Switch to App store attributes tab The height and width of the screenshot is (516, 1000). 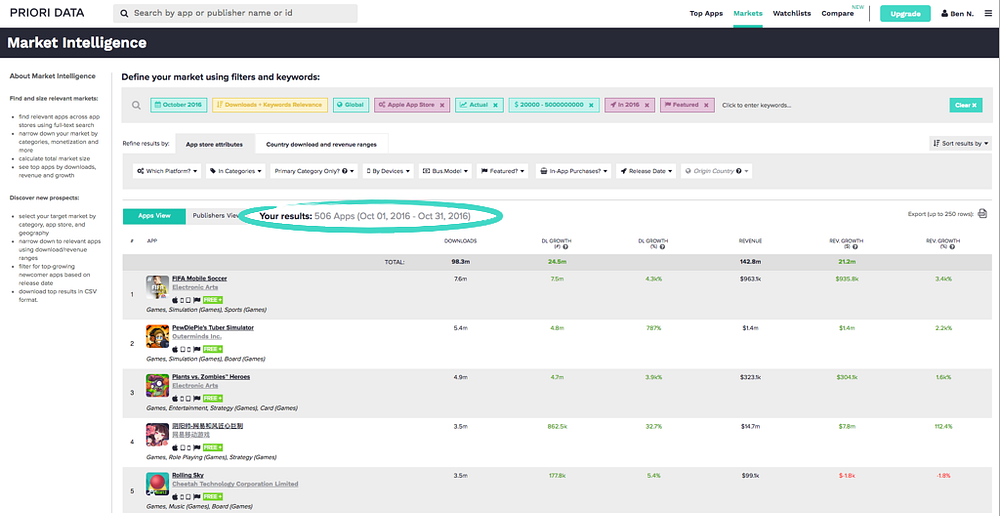(x=214, y=145)
